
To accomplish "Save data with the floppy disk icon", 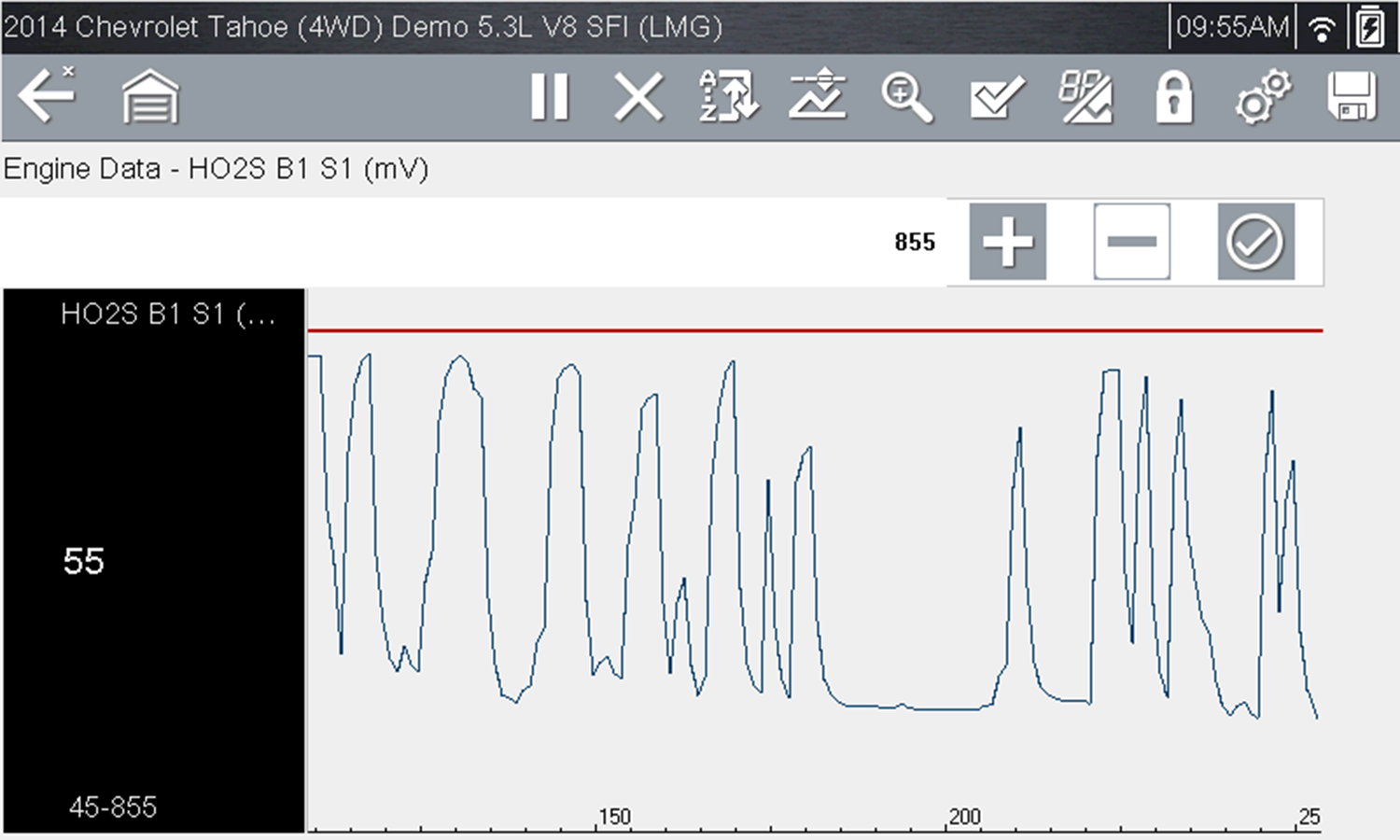I will (1351, 97).
